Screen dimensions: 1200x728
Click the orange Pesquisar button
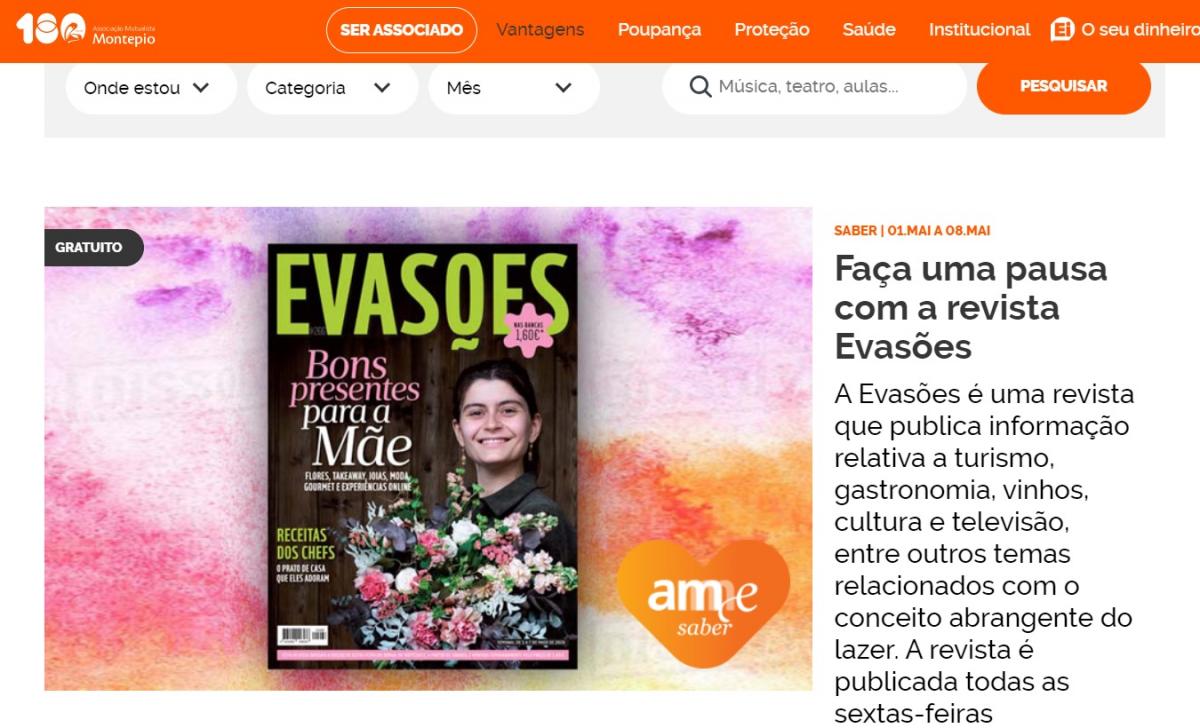1063,87
